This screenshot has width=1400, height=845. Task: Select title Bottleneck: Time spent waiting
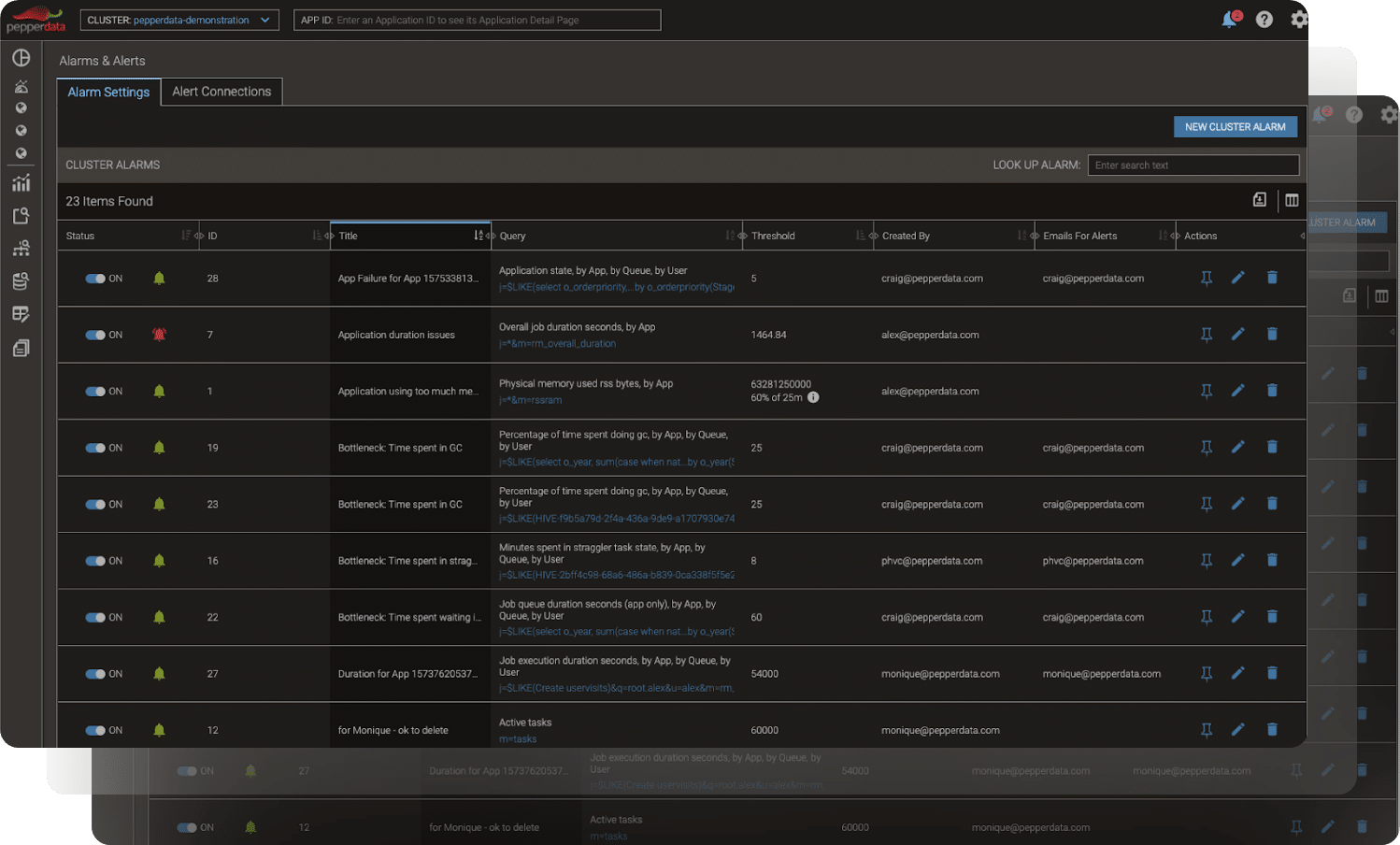pos(409,617)
